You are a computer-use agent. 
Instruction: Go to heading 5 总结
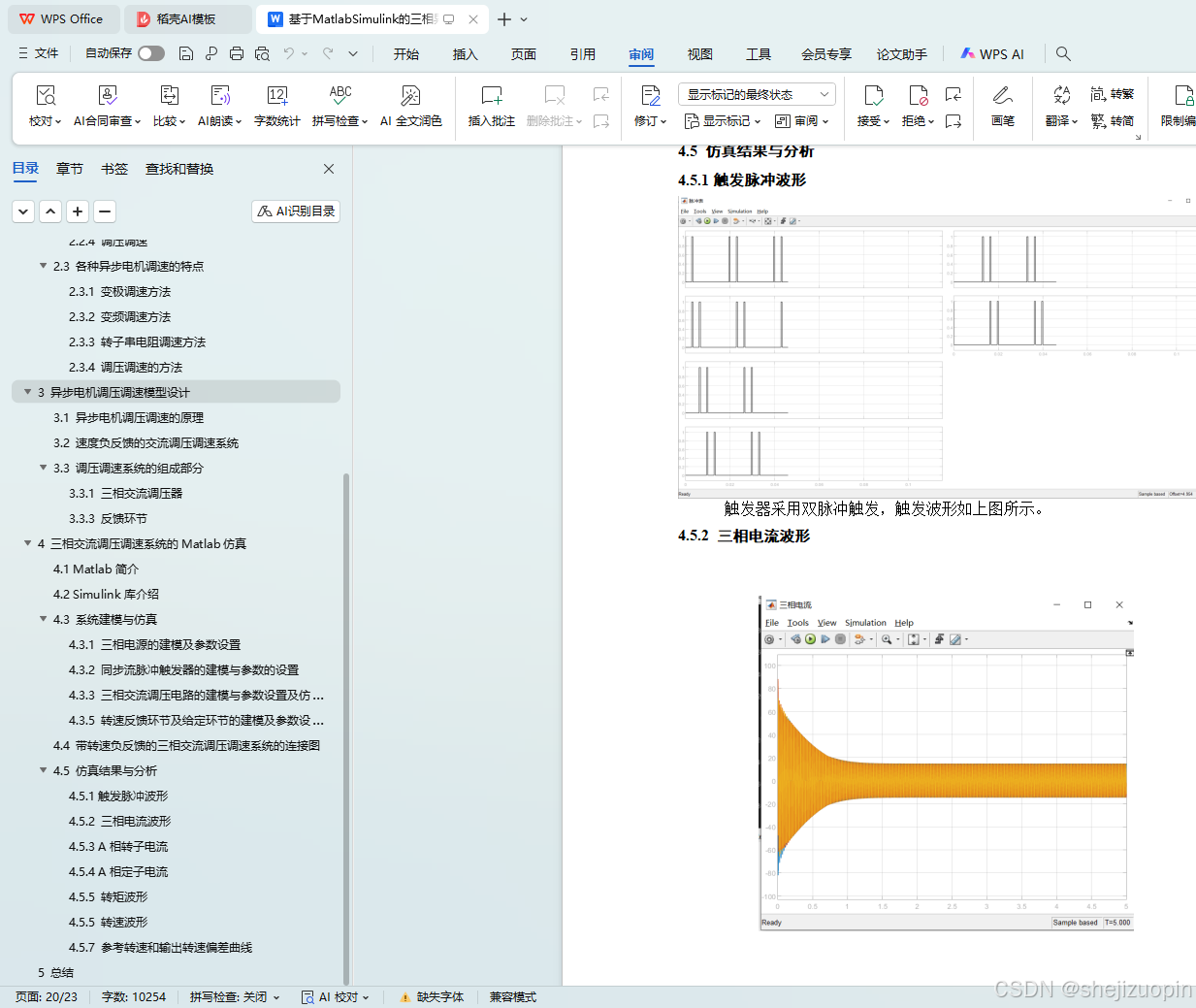[55, 972]
